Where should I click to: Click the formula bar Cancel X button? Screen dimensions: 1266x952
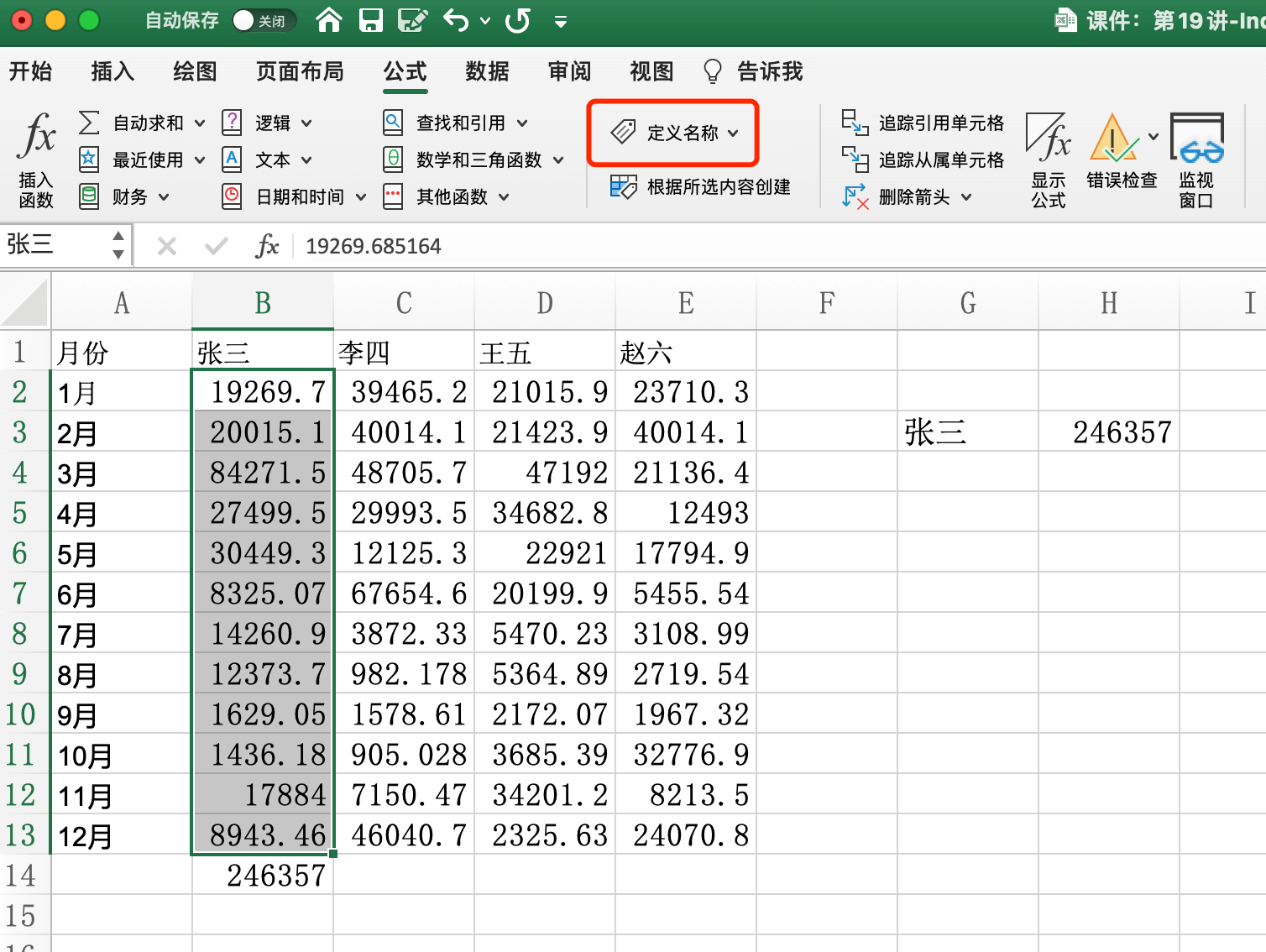point(167,246)
